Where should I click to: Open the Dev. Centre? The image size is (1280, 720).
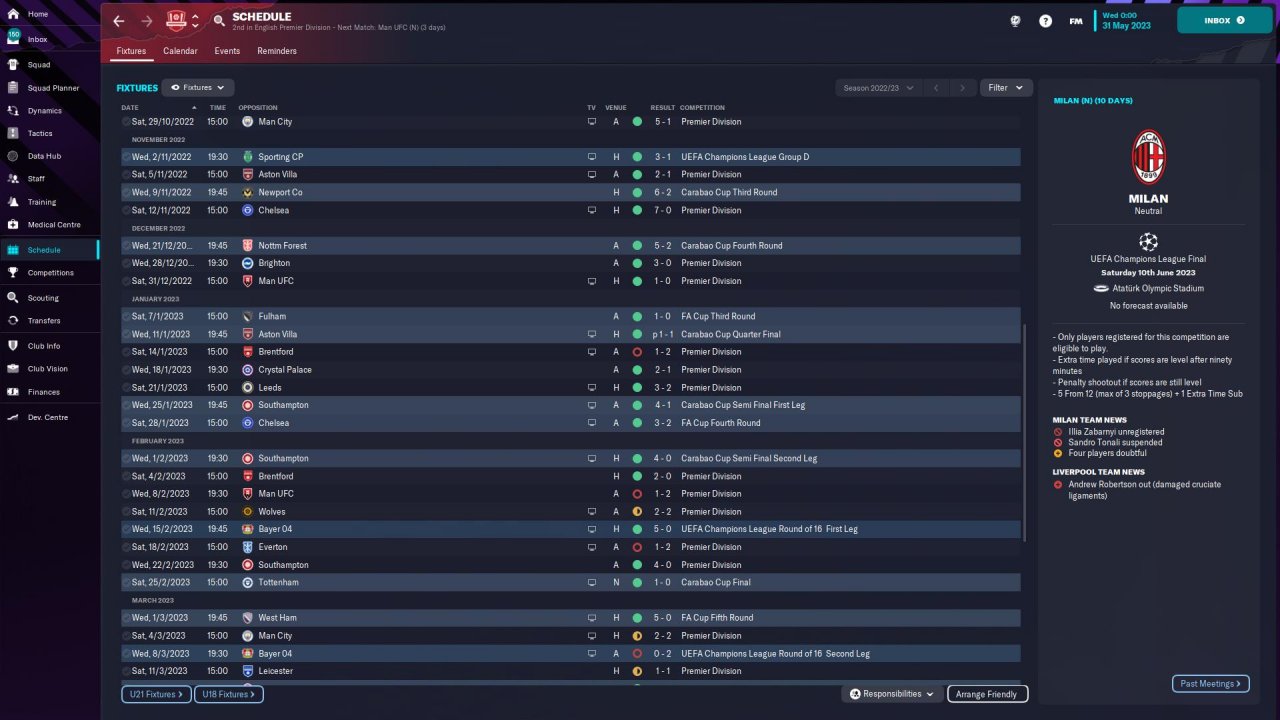pyautogui.click(x=48, y=417)
